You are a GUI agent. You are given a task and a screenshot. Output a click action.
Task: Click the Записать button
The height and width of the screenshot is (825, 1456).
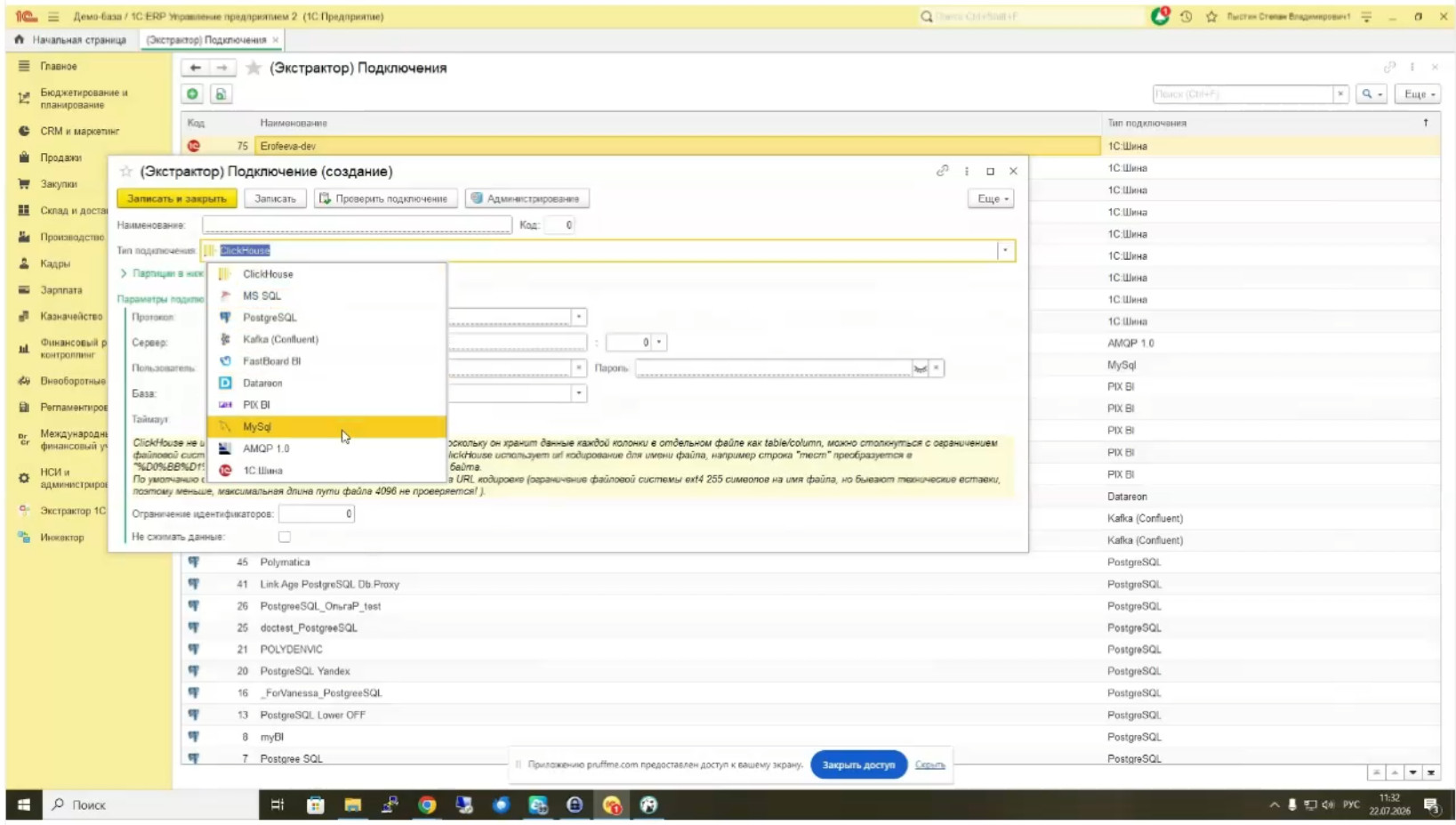[275, 198]
